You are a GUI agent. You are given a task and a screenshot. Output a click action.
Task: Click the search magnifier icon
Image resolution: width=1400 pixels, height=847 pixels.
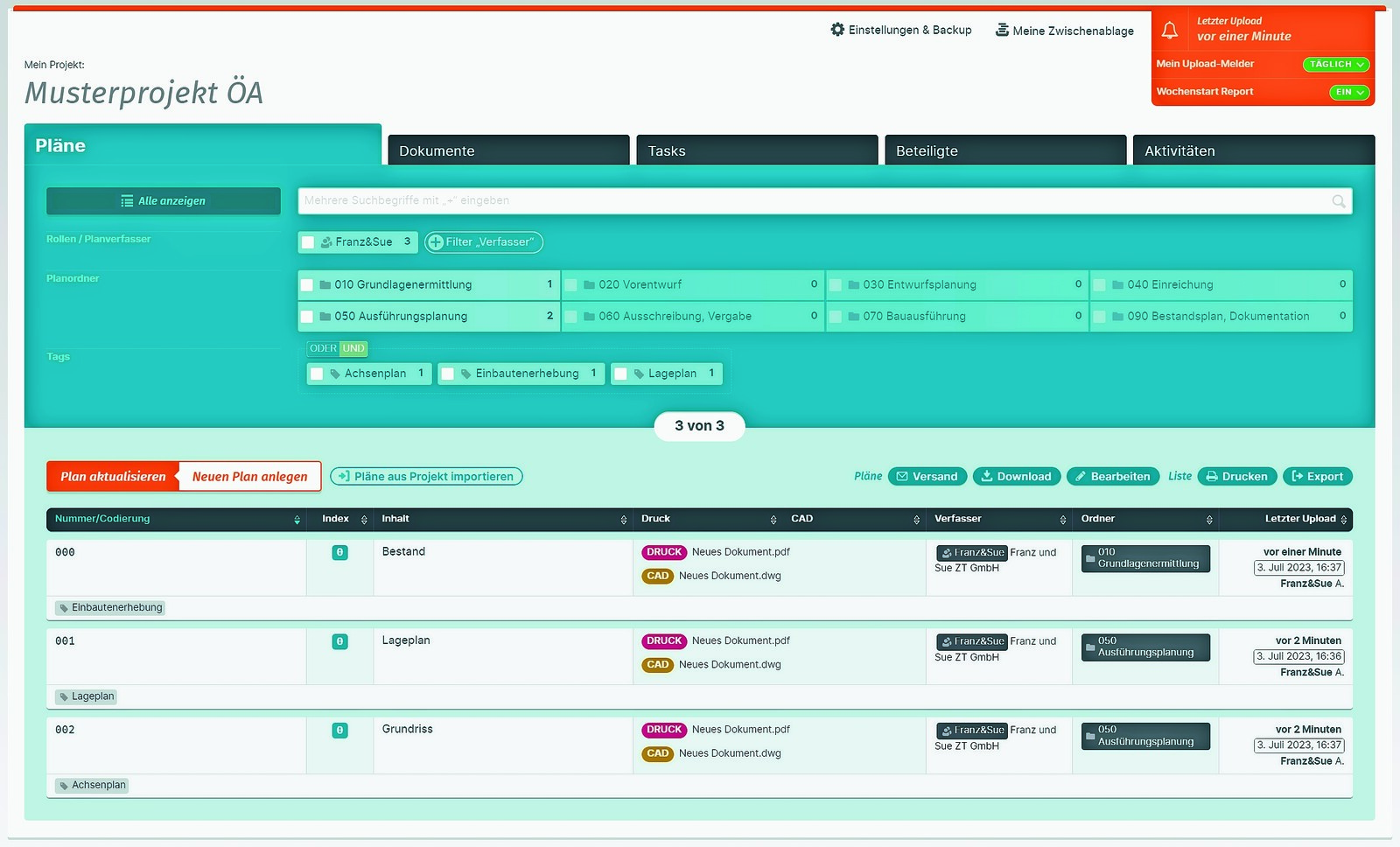[x=1338, y=201]
